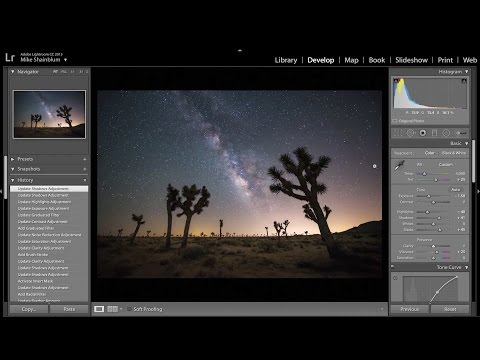Adjust the Highlights slider
This screenshot has height=360, width=480.
click(x=427, y=212)
